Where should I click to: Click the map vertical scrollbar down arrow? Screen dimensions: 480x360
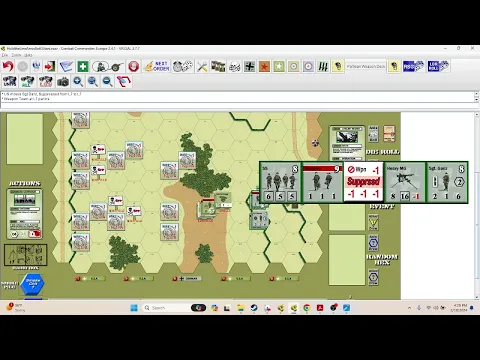pos(476,297)
